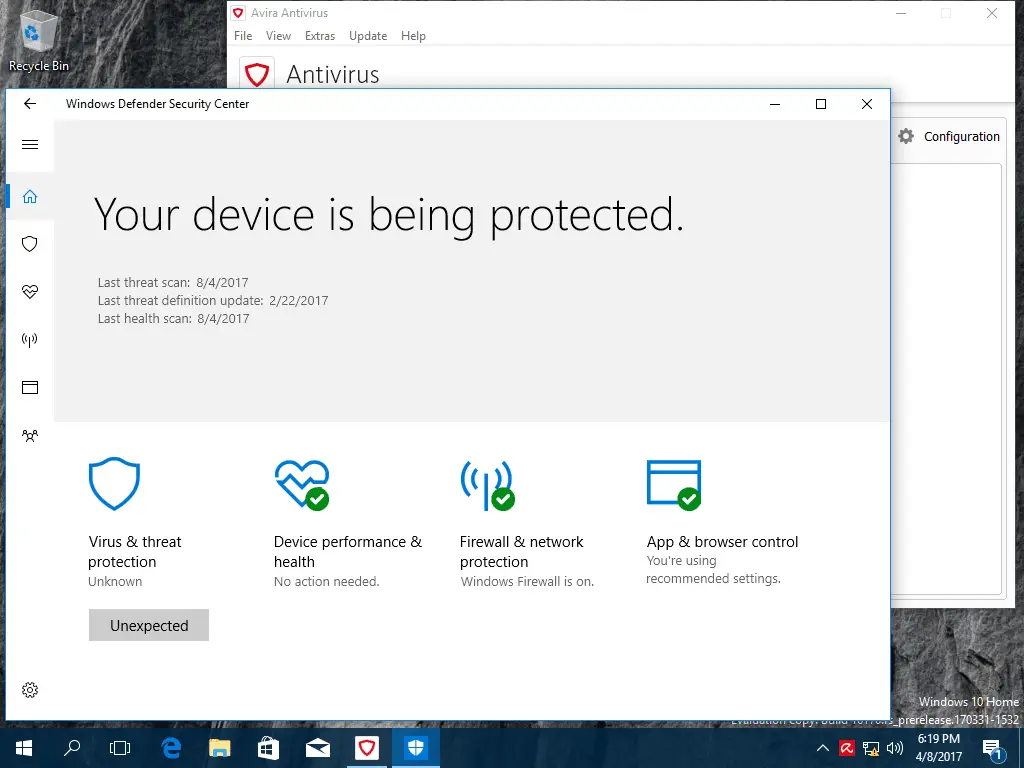Viewport: 1024px width, 768px height.
Task: Open the Extras menu in Avira Antivirus
Action: pos(320,35)
